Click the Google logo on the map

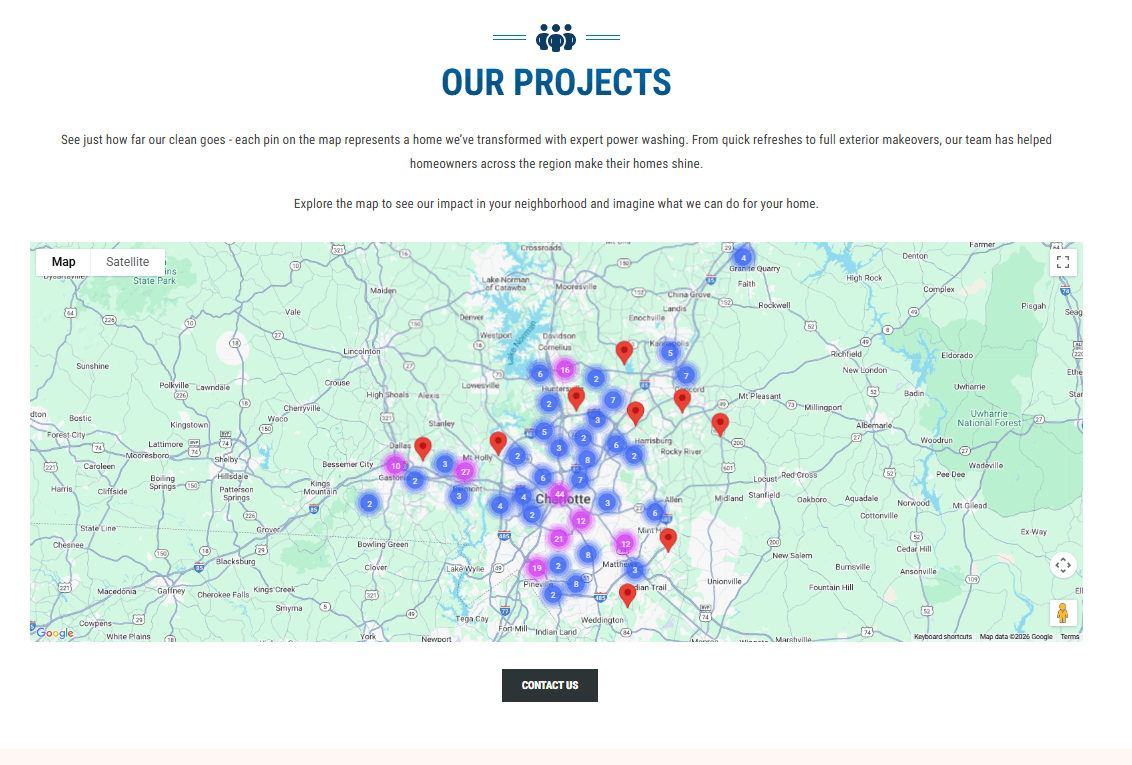pyautogui.click(x=55, y=633)
